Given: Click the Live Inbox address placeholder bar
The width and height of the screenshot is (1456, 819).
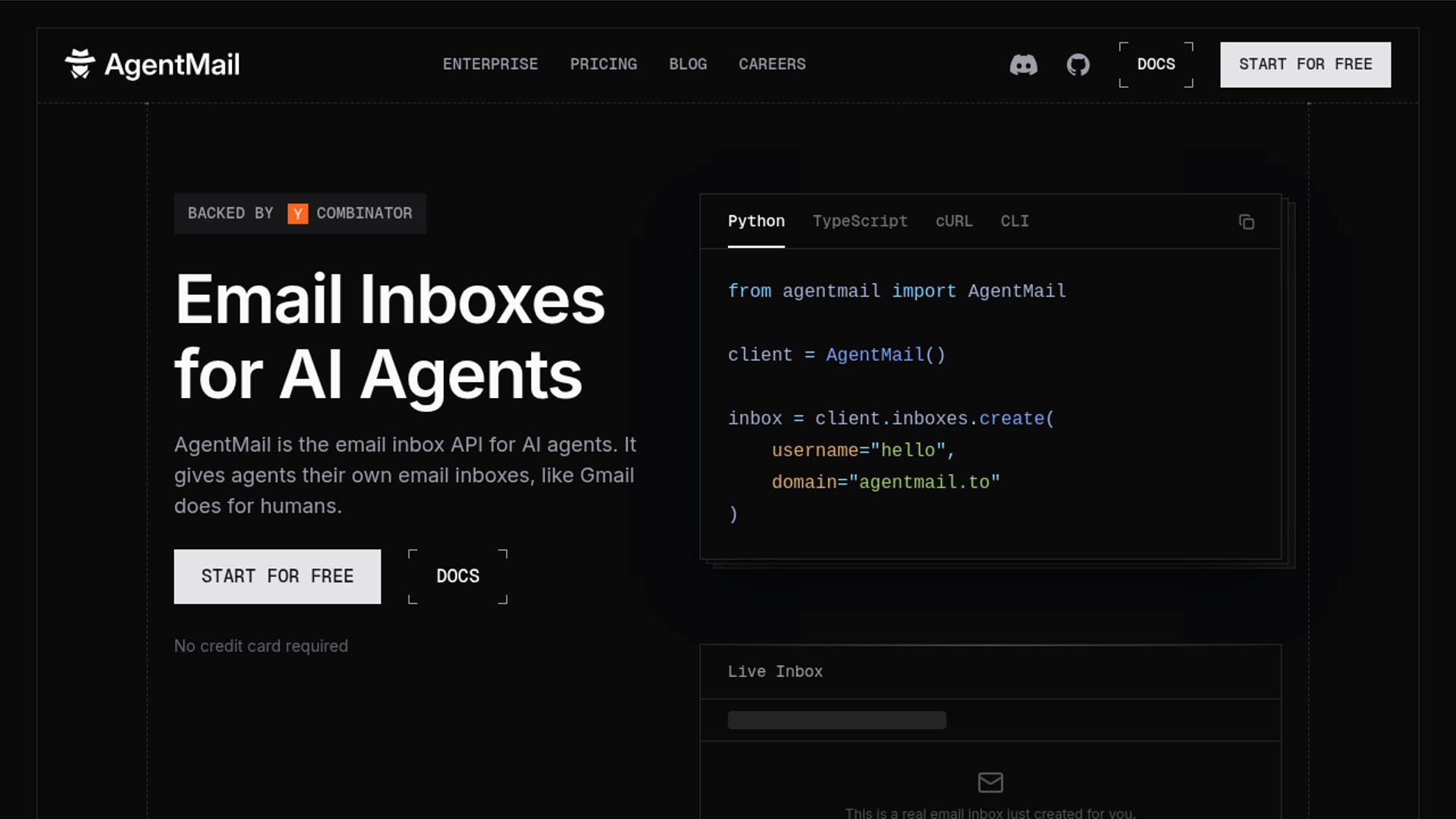Looking at the screenshot, I should [836, 720].
